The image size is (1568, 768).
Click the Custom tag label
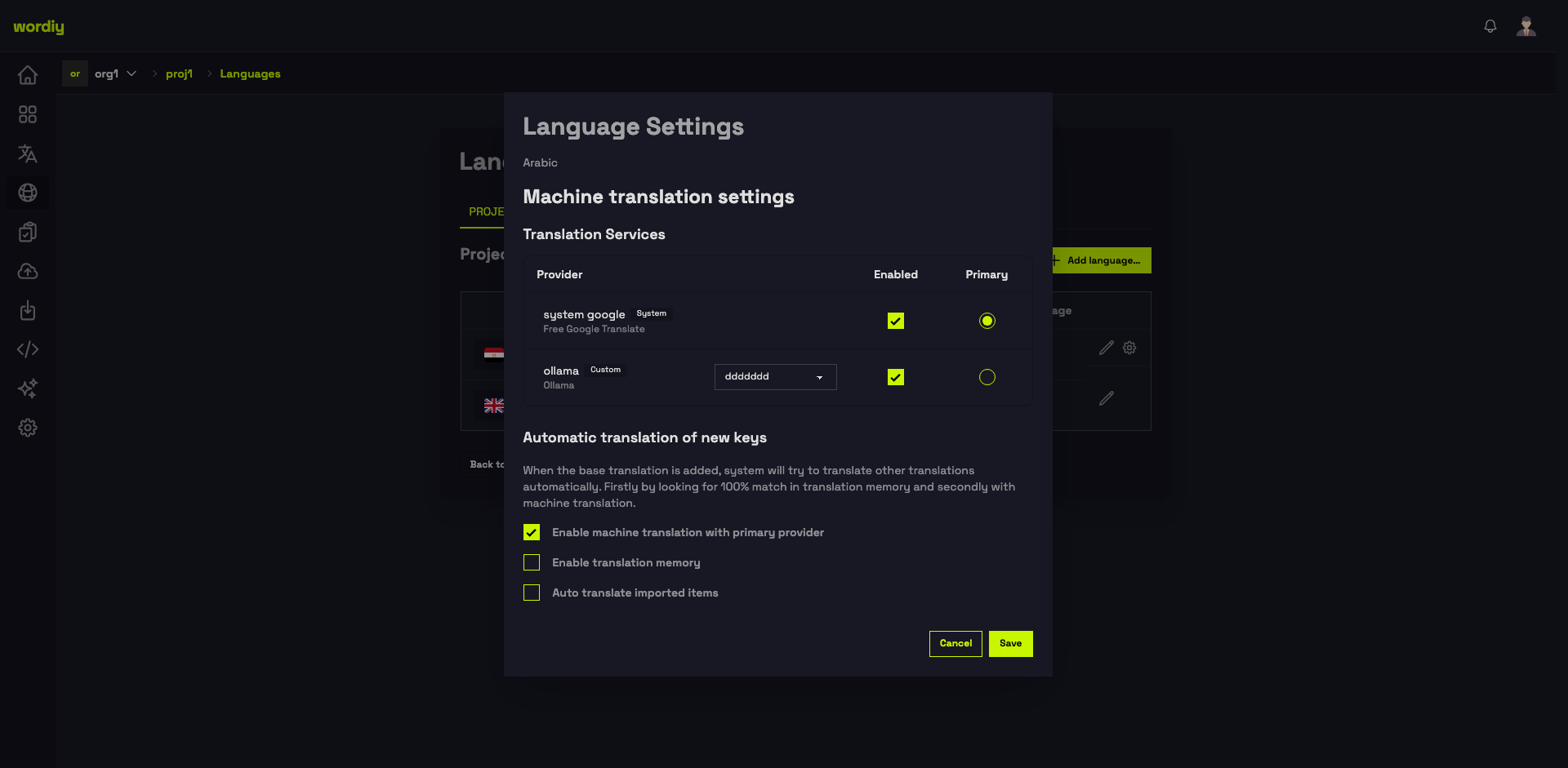[605, 370]
